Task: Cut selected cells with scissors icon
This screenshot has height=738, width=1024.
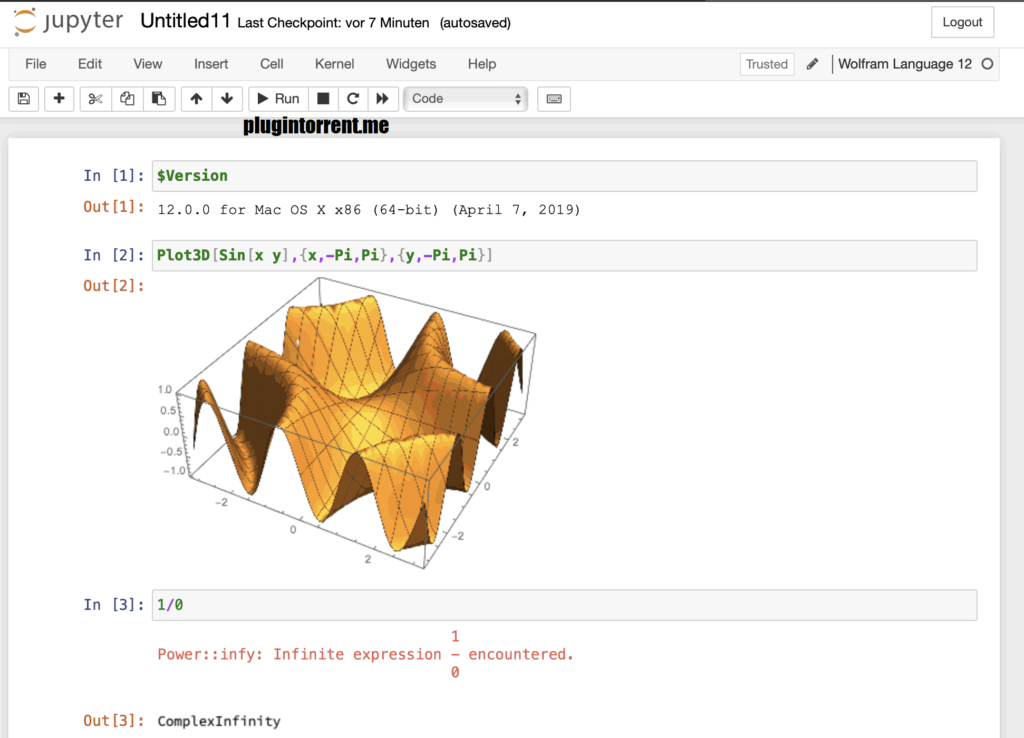Action: coord(95,99)
